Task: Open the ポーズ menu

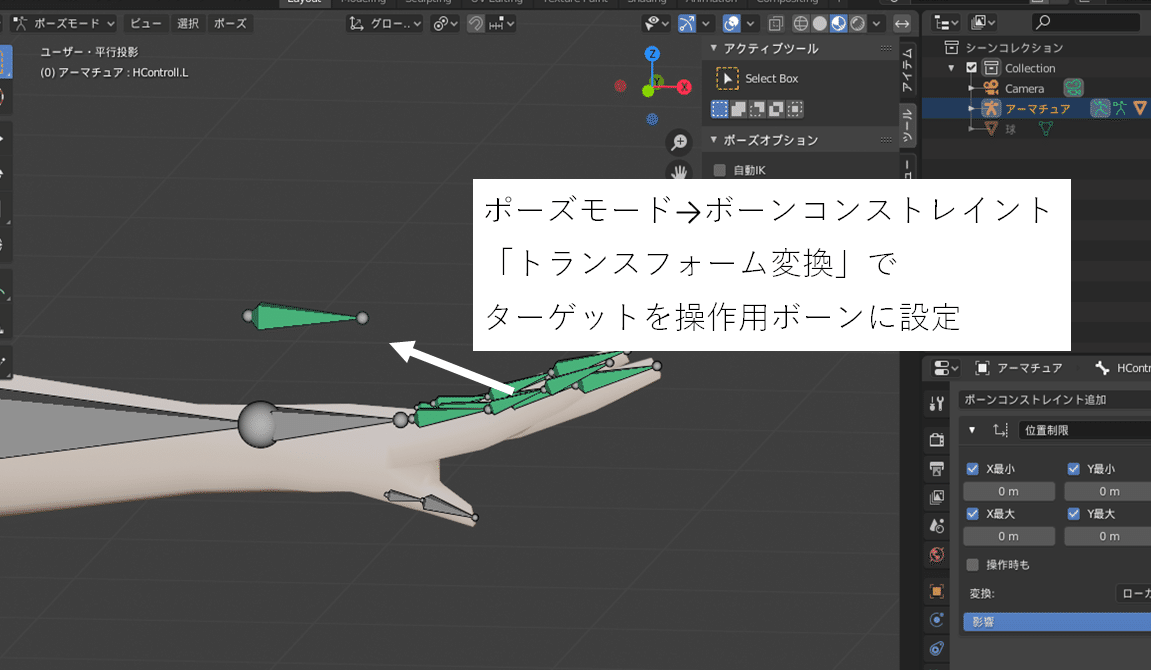Action: coord(230,23)
